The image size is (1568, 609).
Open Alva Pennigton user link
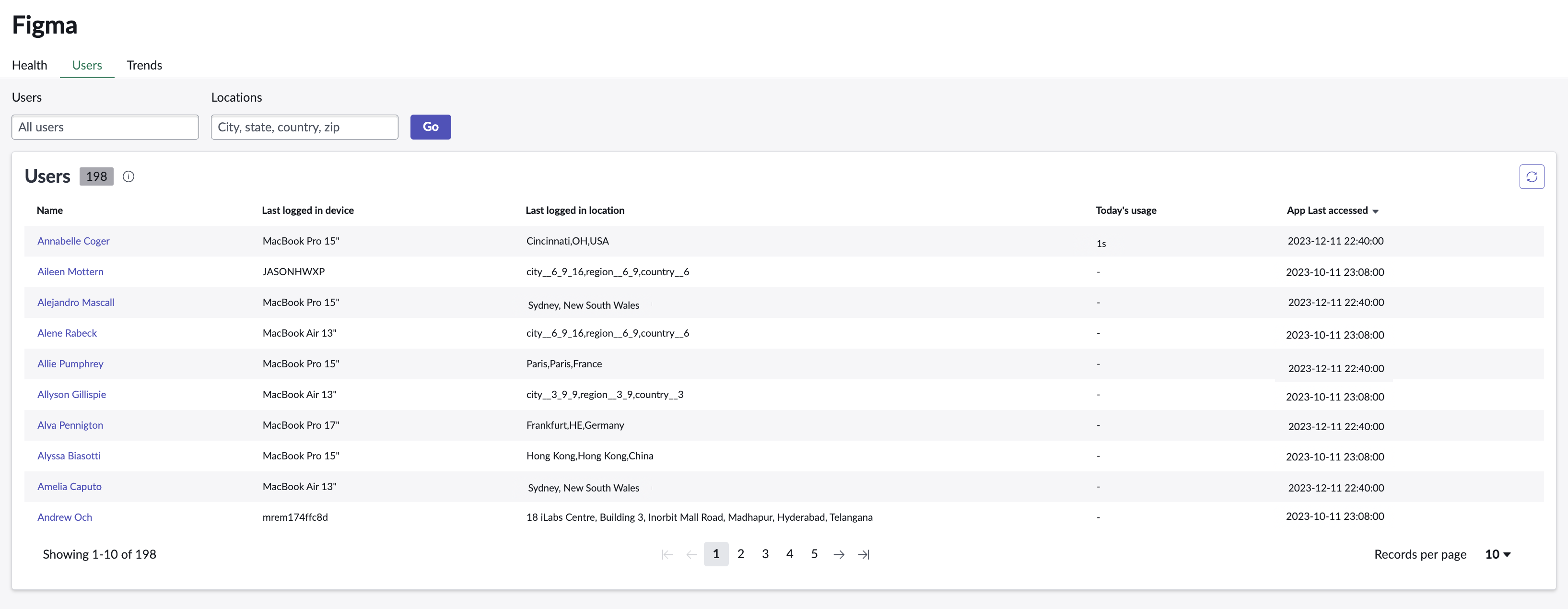(70, 425)
